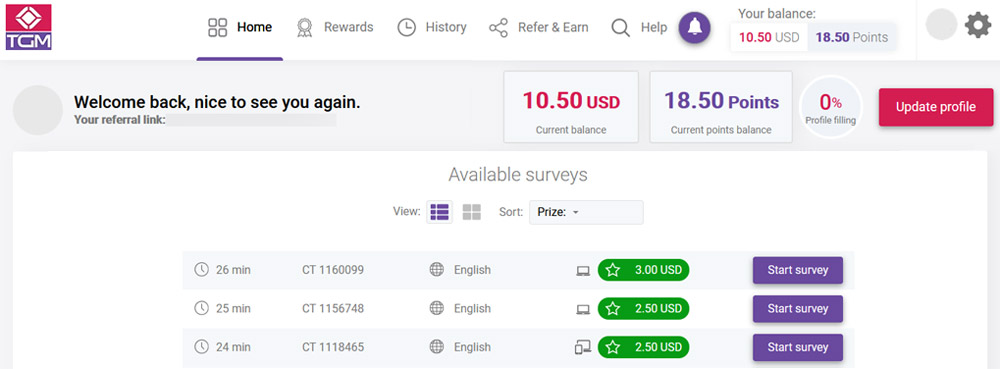This screenshot has height=369, width=1000.
Task: Open the Current points balance card
Action: (721, 107)
